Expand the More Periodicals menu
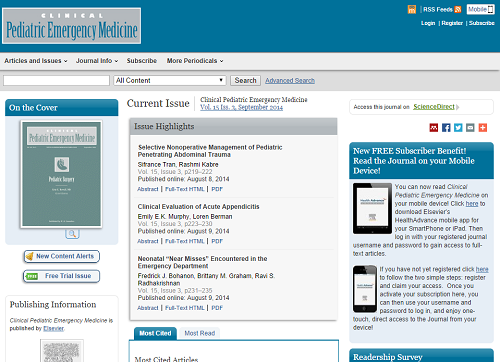Image resolution: width=500 pixels, height=362 pixels. [x=195, y=61]
